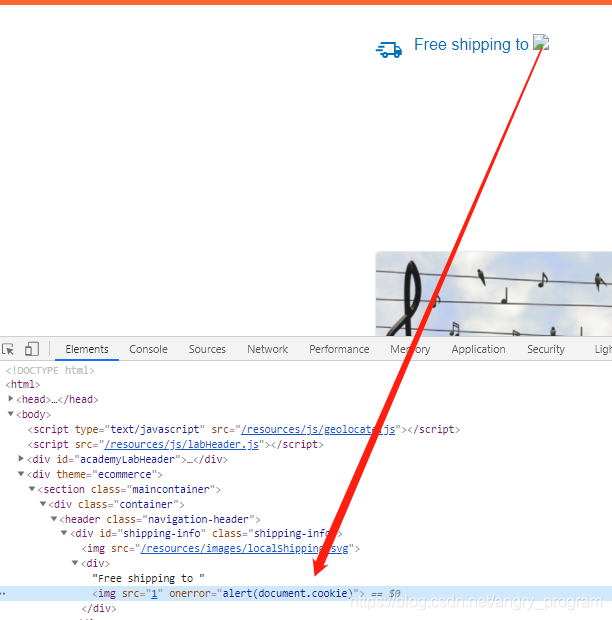Switch to the Memory tab
The width and height of the screenshot is (612, 620).
point(410,349)
